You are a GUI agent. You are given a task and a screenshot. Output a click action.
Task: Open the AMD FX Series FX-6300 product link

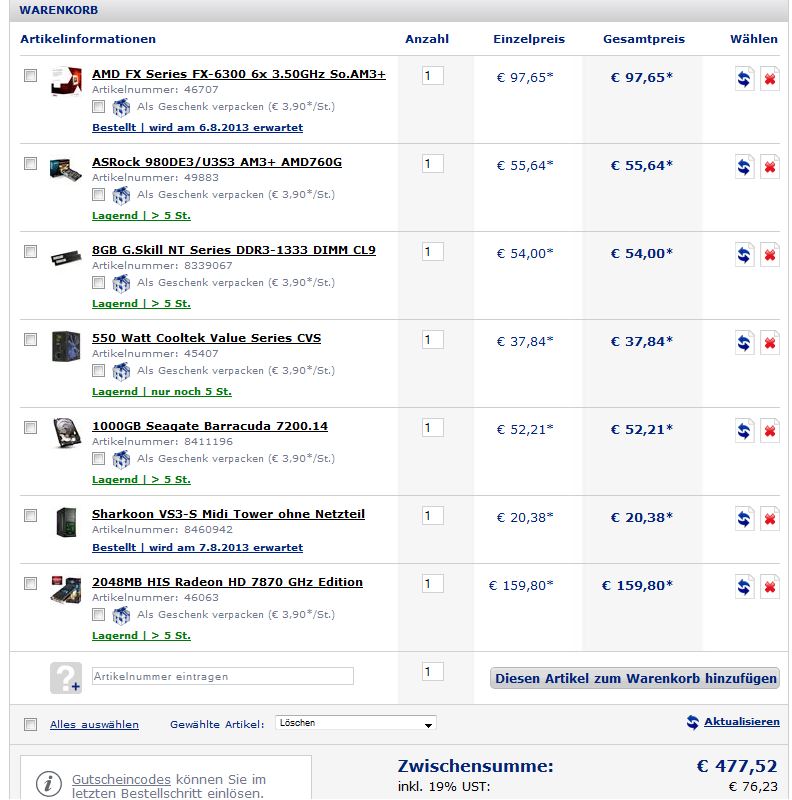[x=239, y=74]
